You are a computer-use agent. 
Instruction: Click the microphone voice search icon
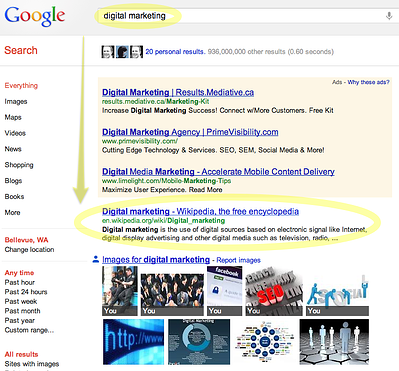click(389, 16)
